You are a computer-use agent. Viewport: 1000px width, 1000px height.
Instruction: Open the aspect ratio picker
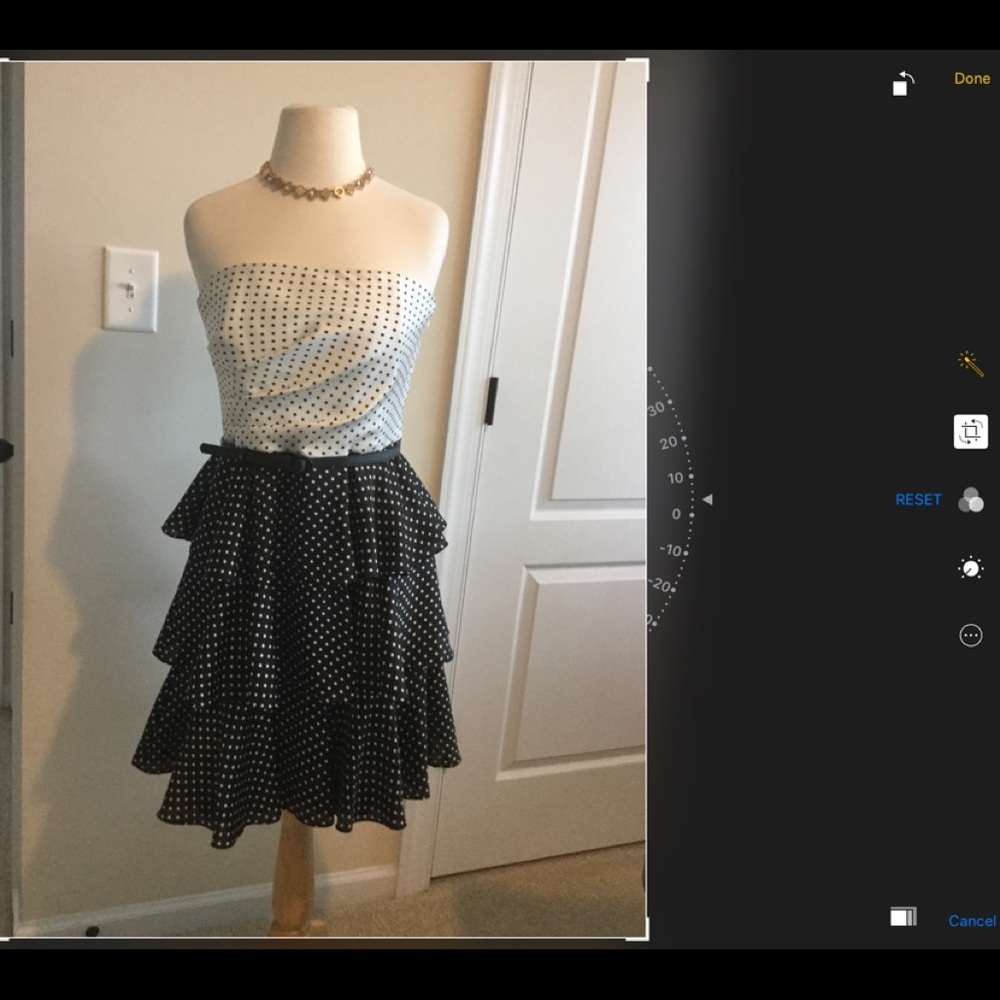[x=903, y=916]
